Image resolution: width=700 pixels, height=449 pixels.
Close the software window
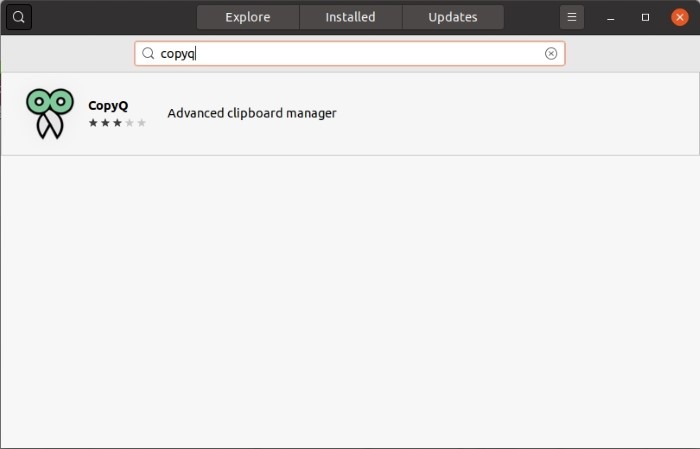click(679, 17)
